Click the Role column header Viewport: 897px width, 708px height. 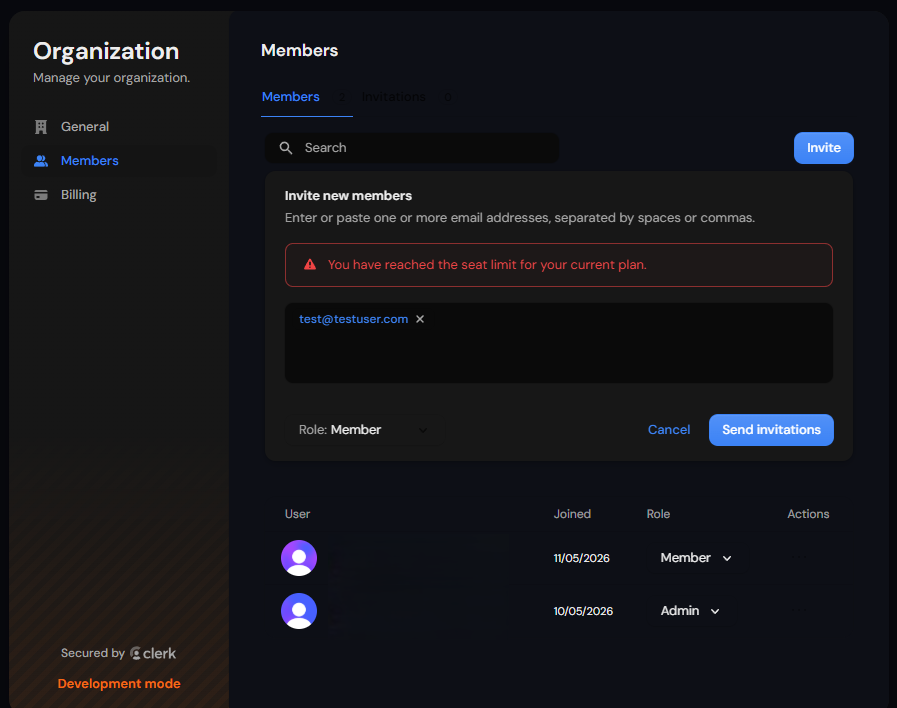point(658,514)
